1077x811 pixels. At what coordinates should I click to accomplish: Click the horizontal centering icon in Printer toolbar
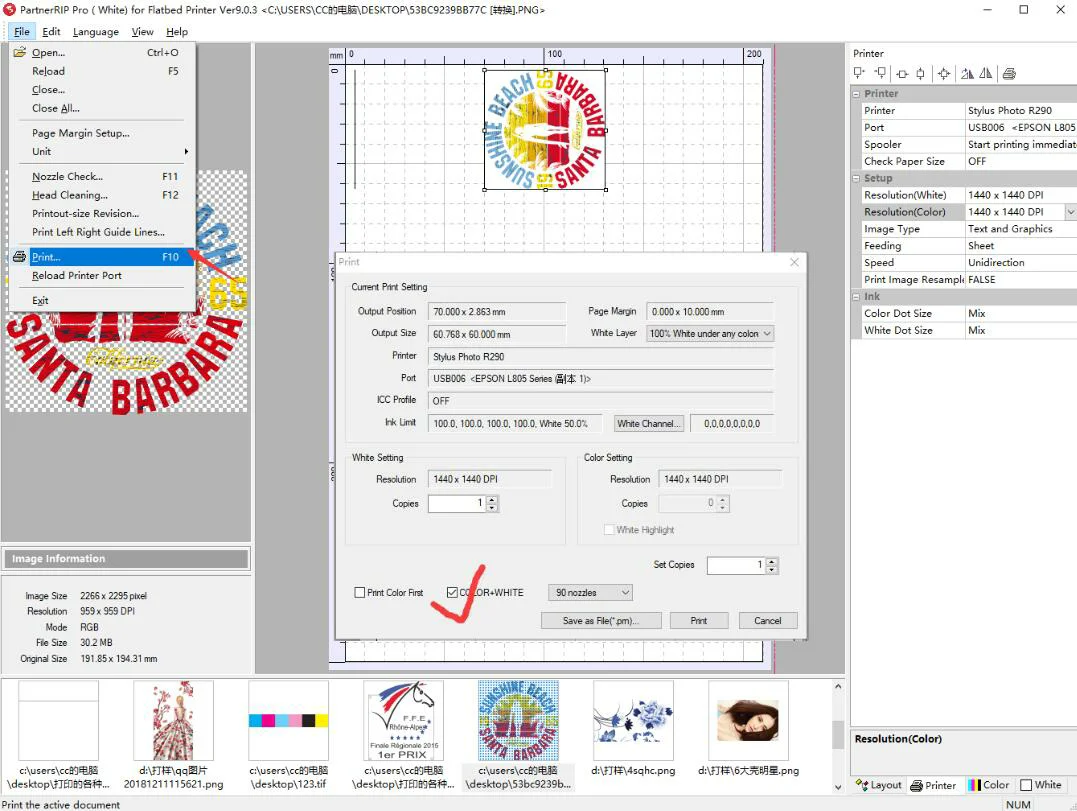coord(902,73)
